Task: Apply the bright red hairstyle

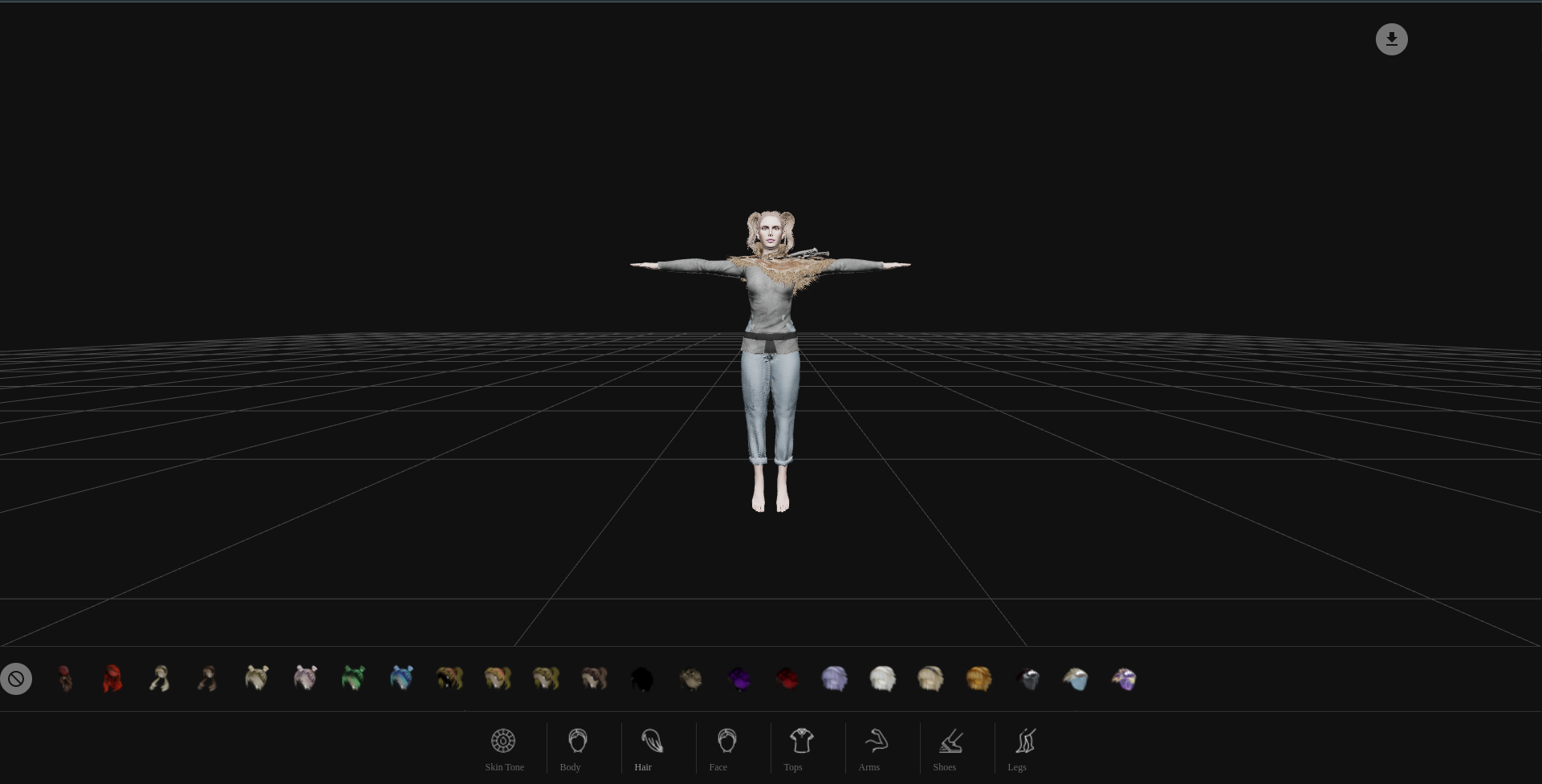Action: click(x=112, y=678)
